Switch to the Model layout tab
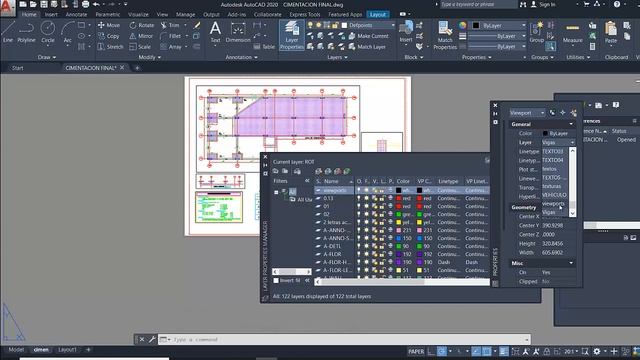The width and height of the screenshot is (640, 360). pos(16,350)
